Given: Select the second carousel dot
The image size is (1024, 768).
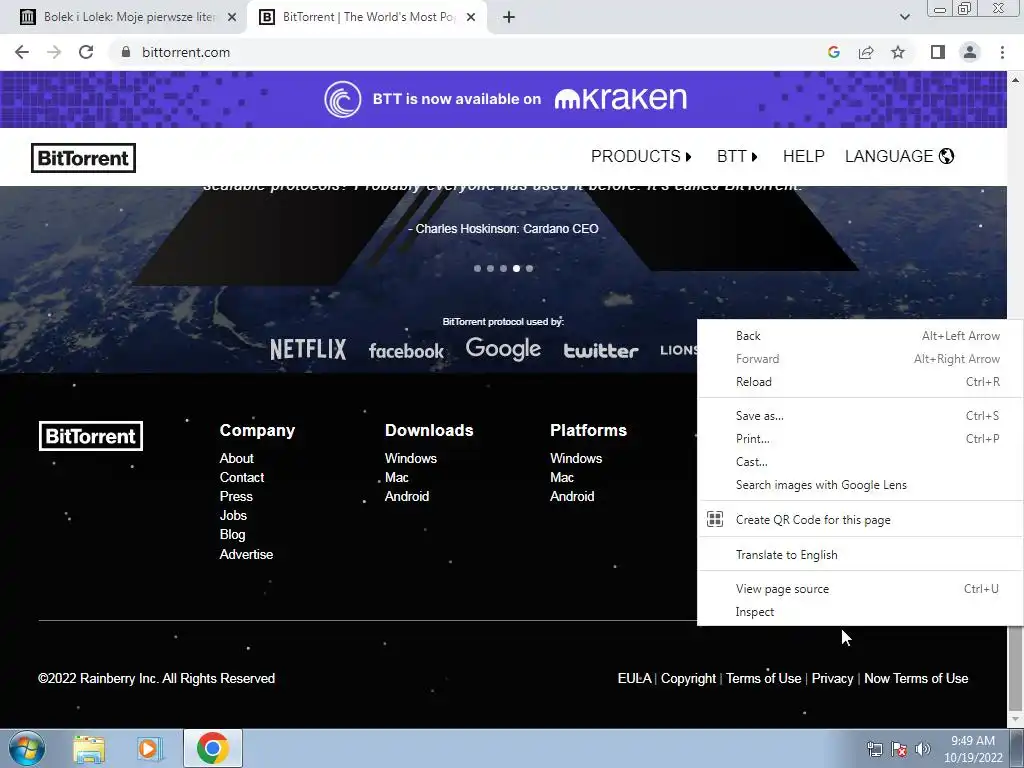Looking at the screenshot, I should pyautogui.click(x=490, y=268).
